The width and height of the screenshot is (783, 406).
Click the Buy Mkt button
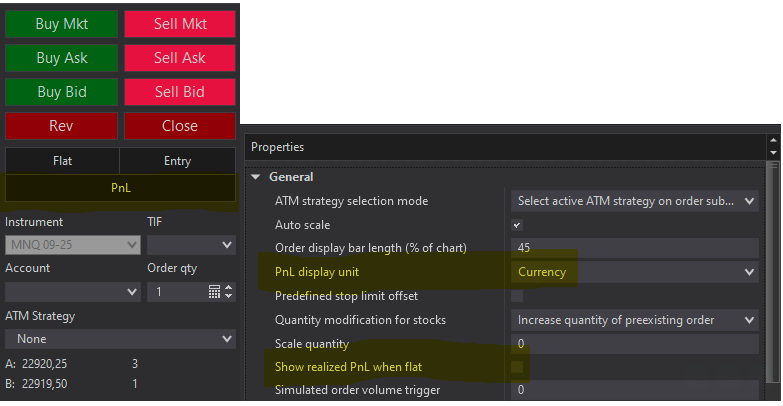(x=61, y=24)
